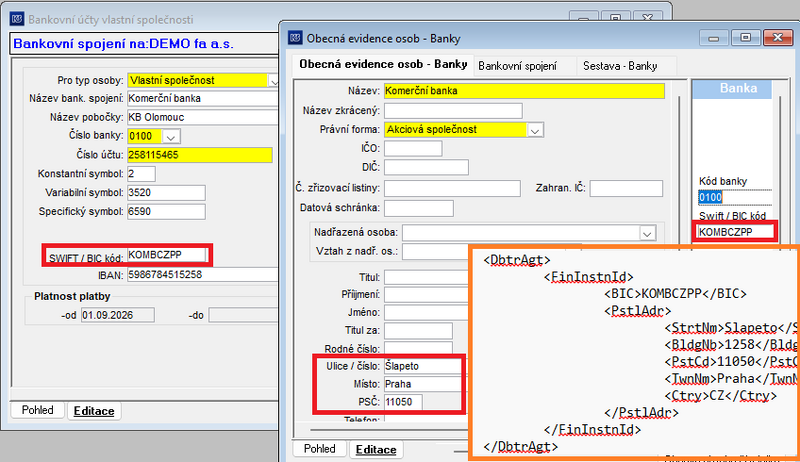
Task: Click the IČO input field
Action: [x=413, y=148]
